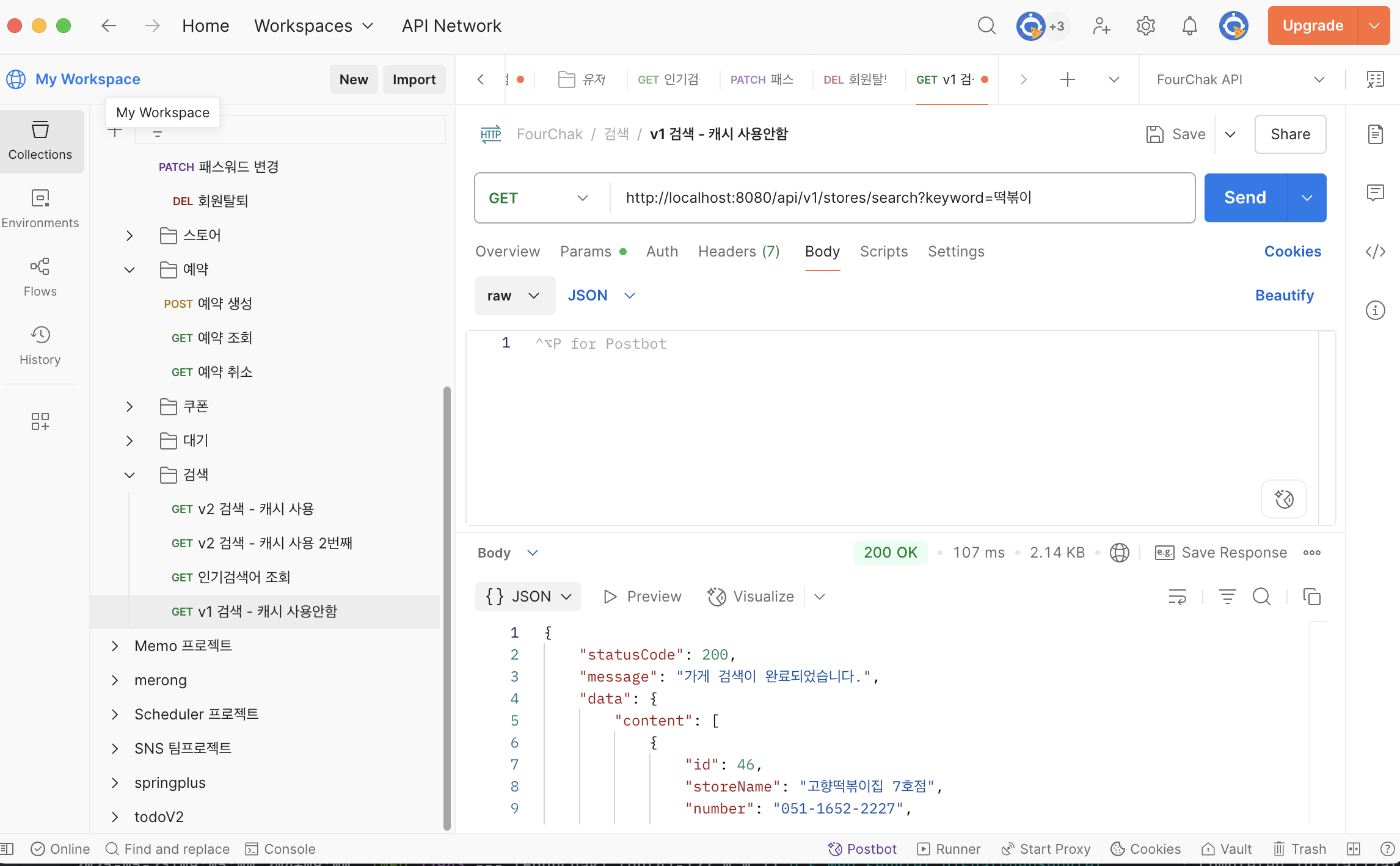
Task: Toggle two-pane layout view in status bar
Action: 1354,849
